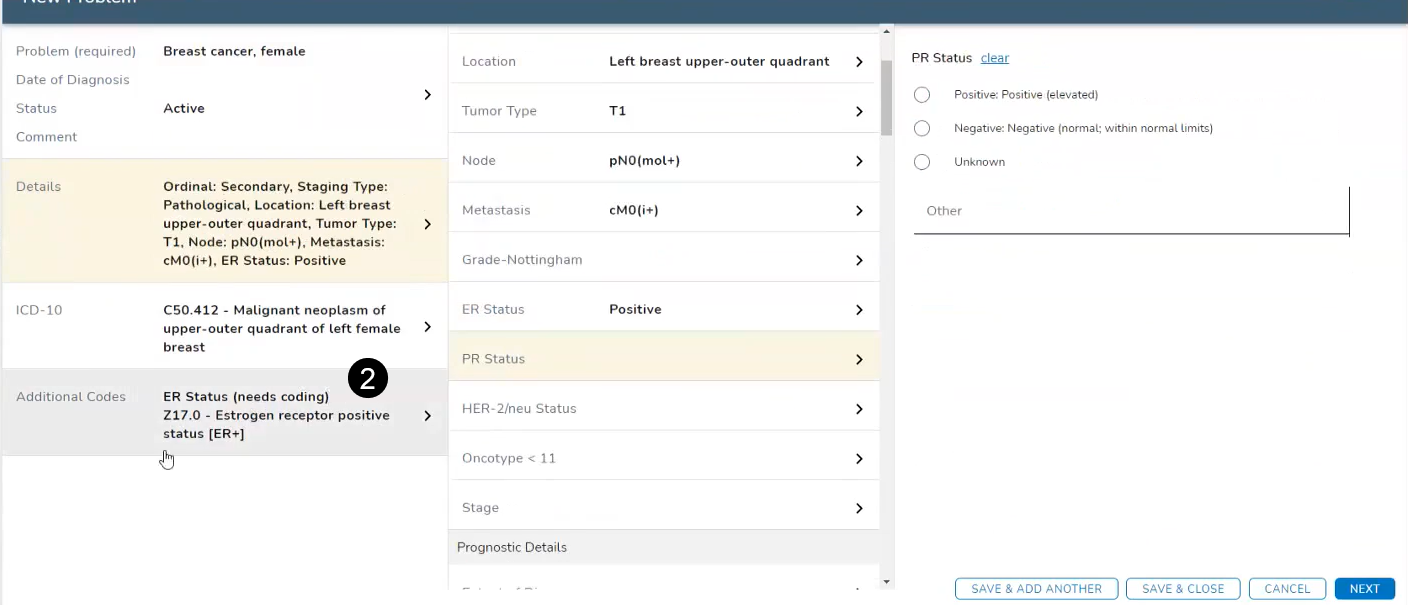Expand the Location row chevron
Screen dimensions: 1408x606
coord(859,62)
